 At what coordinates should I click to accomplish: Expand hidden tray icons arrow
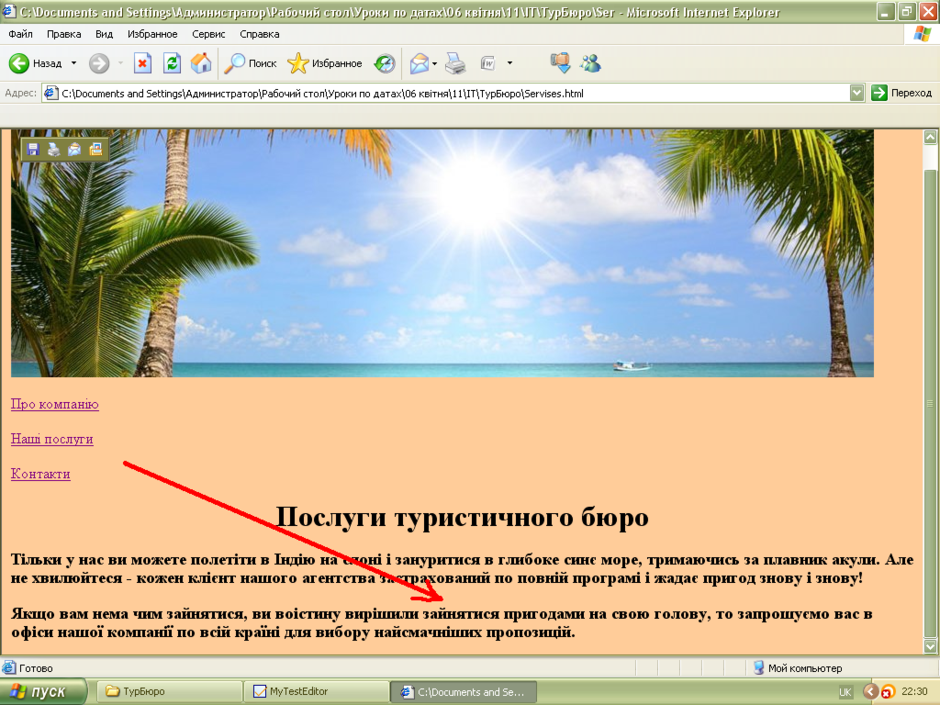coord(870,692)
